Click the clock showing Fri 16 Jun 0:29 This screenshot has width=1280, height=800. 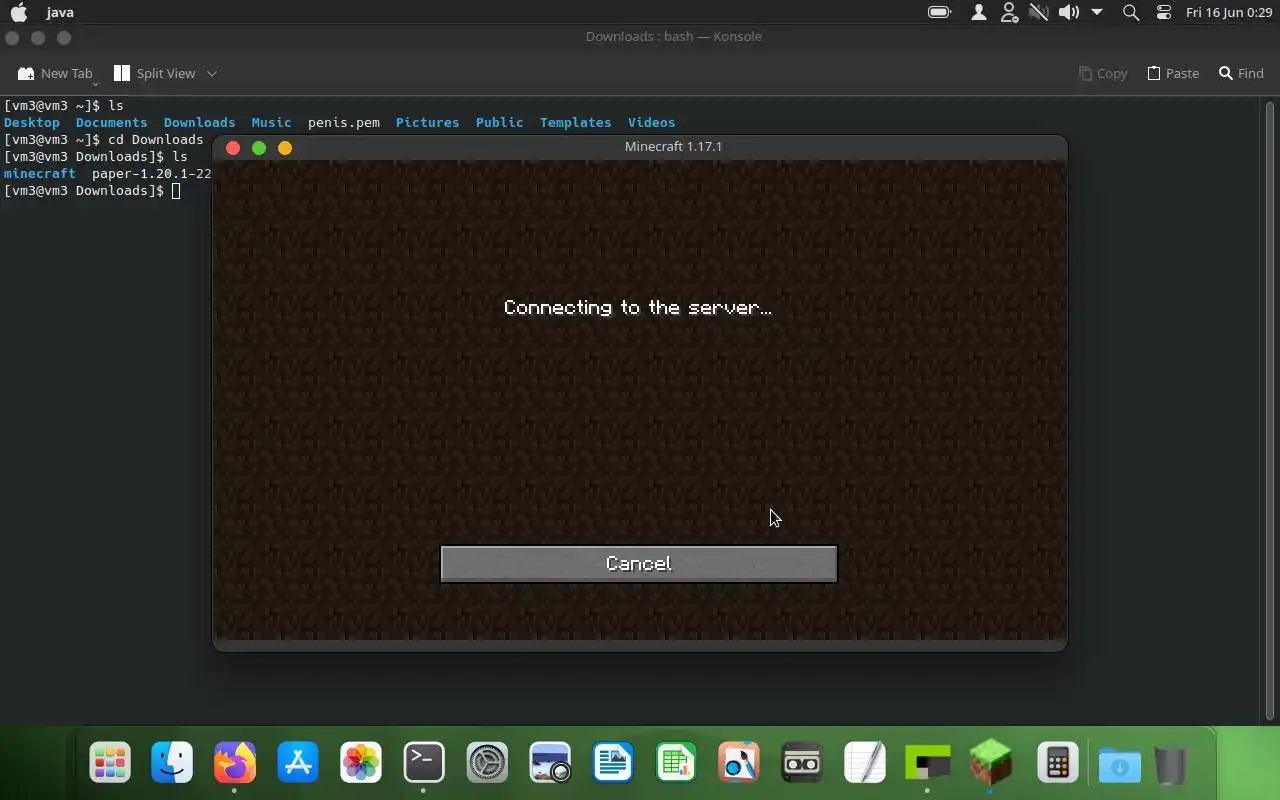pyautogui.click(x=1229, y=12)
